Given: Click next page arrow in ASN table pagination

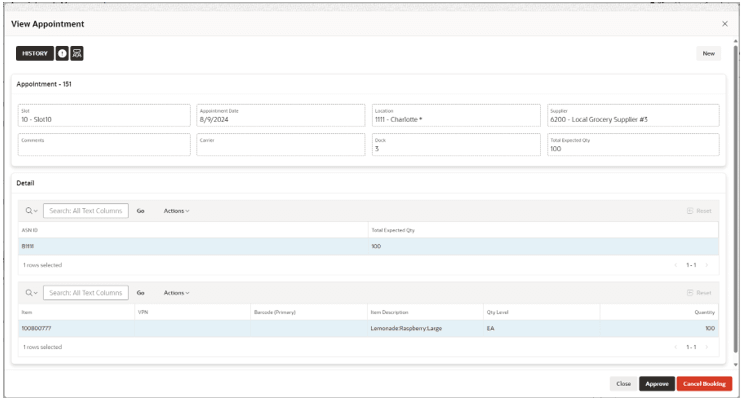Looking at the screenshot, I should [707, 265].
